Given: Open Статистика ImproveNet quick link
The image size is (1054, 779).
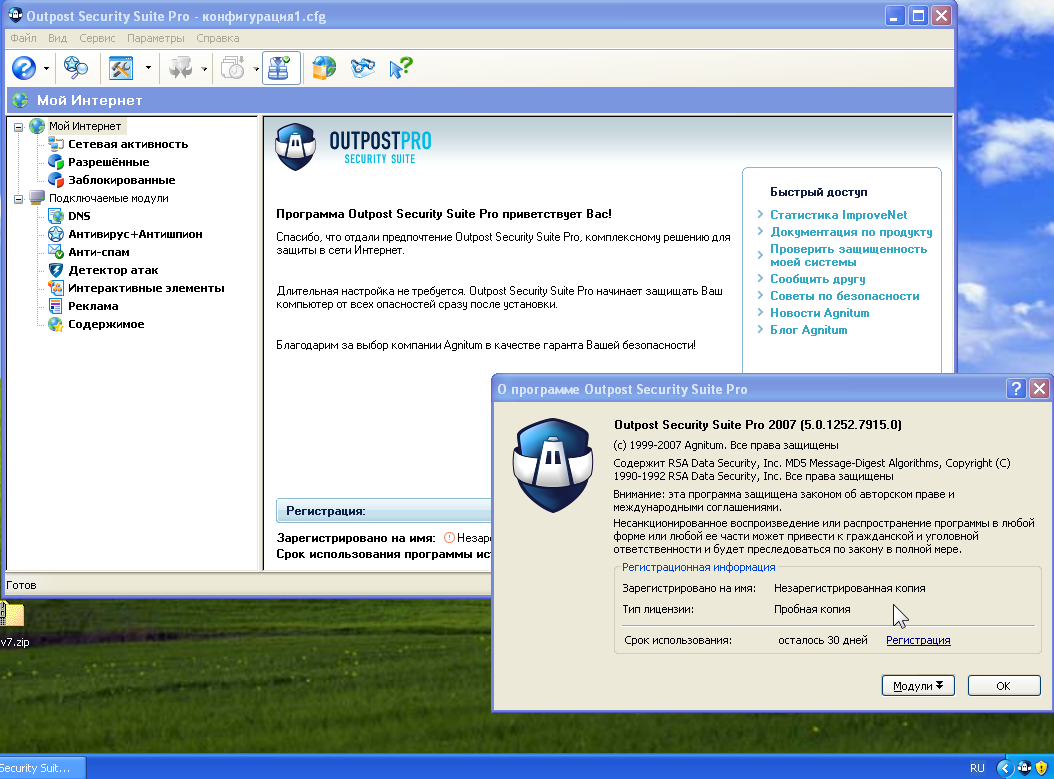Looking at the screenshot, I should [838, 215].
